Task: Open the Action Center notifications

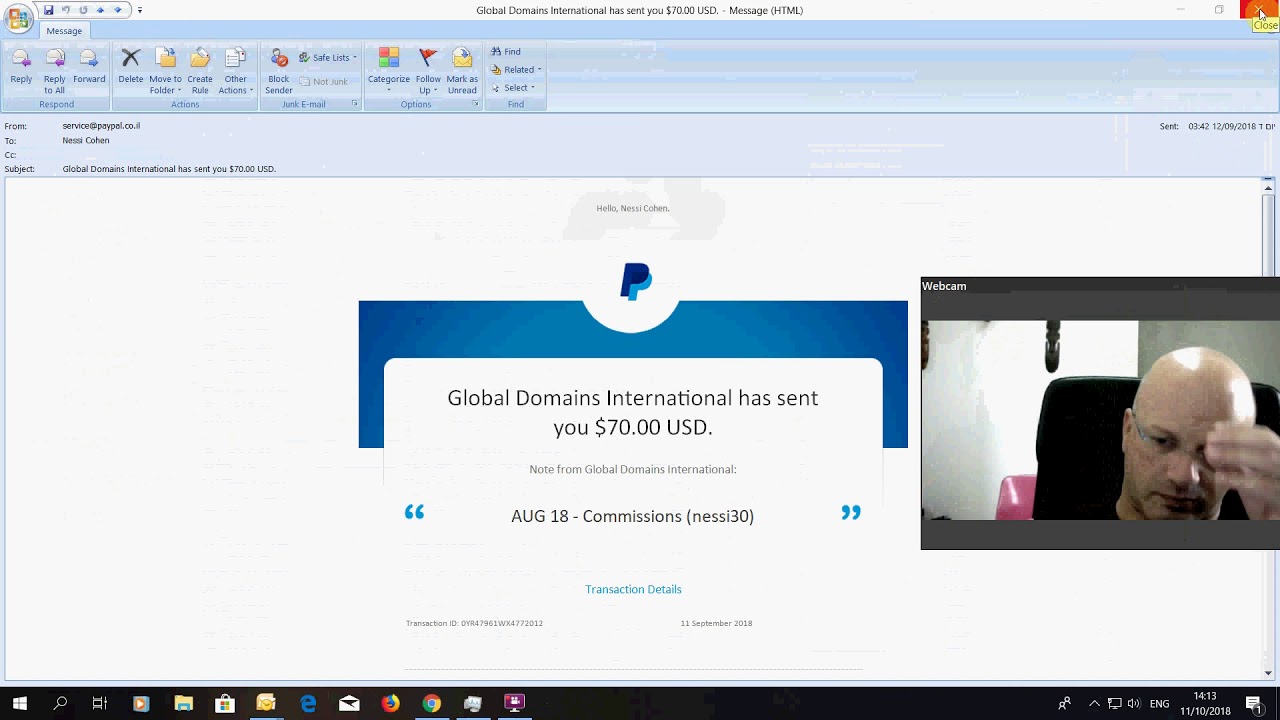Action: click(x=1253, y=703)
